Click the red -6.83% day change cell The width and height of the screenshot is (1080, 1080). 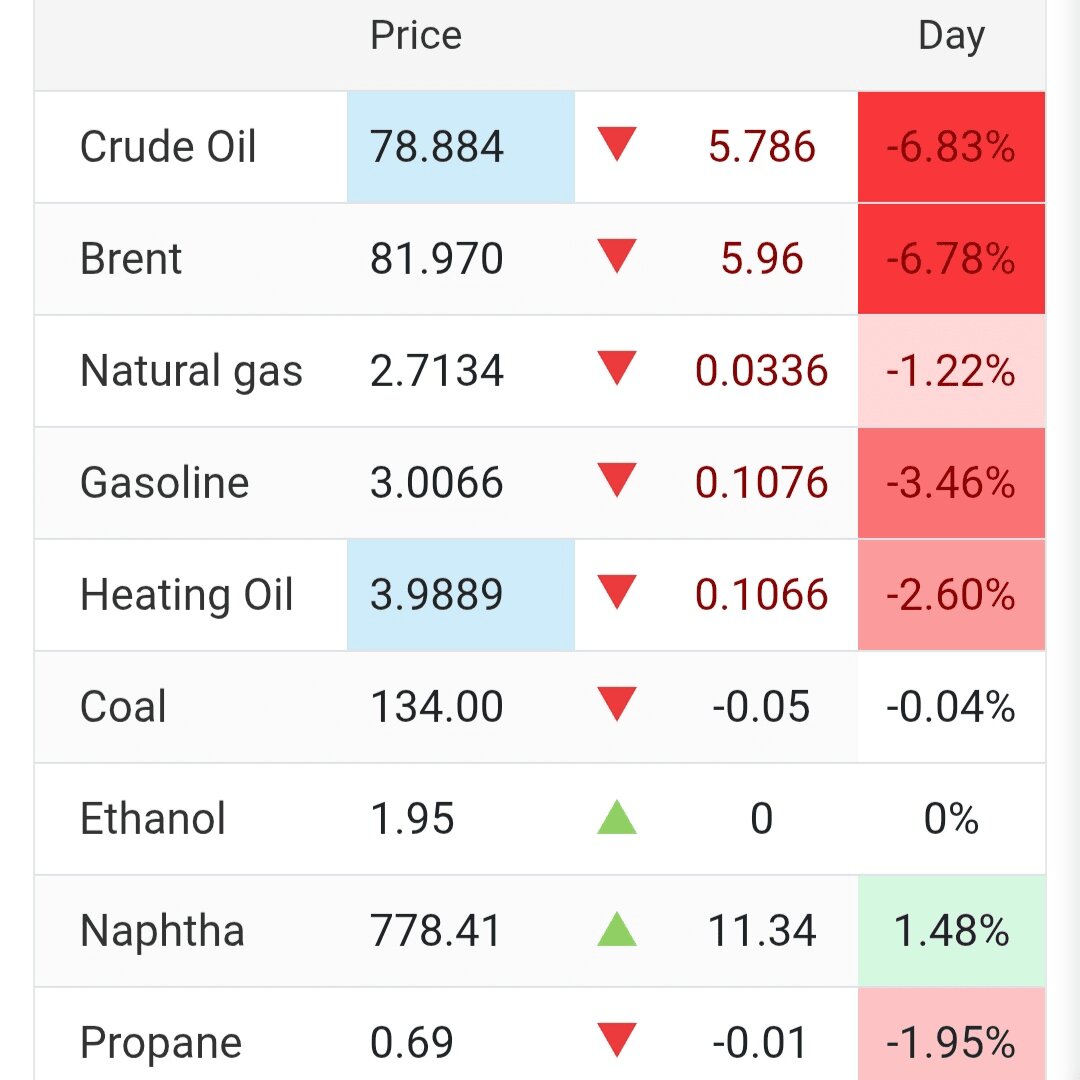tap(951, 147)
